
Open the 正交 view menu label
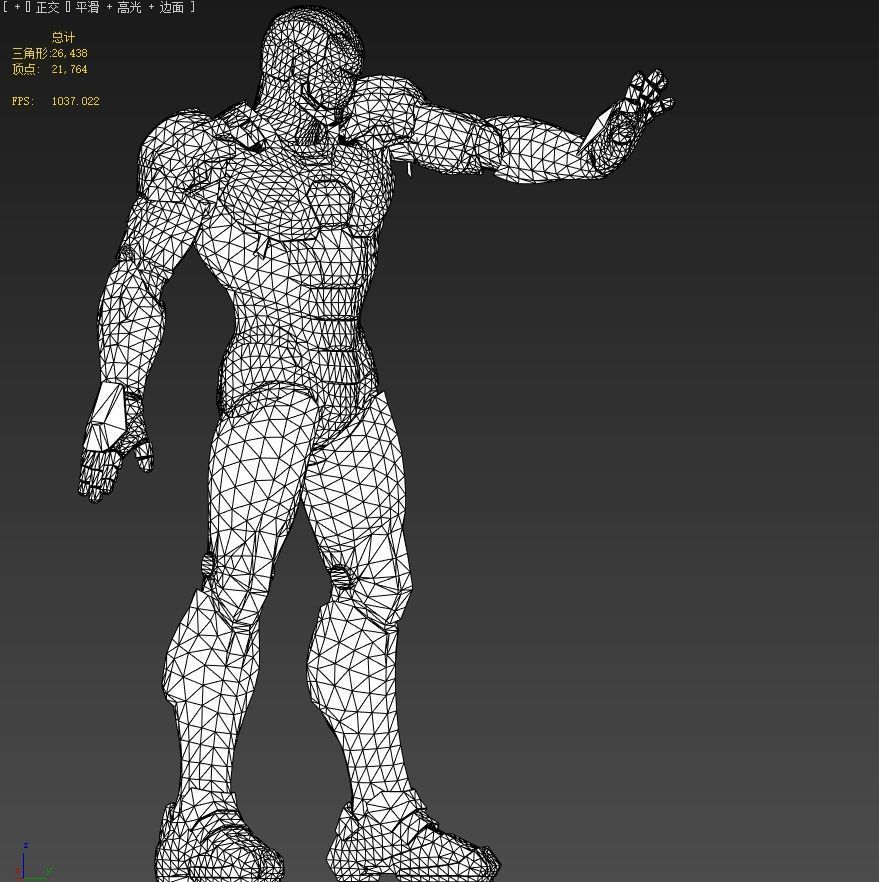pyautogui.click(x=47, y=7)
